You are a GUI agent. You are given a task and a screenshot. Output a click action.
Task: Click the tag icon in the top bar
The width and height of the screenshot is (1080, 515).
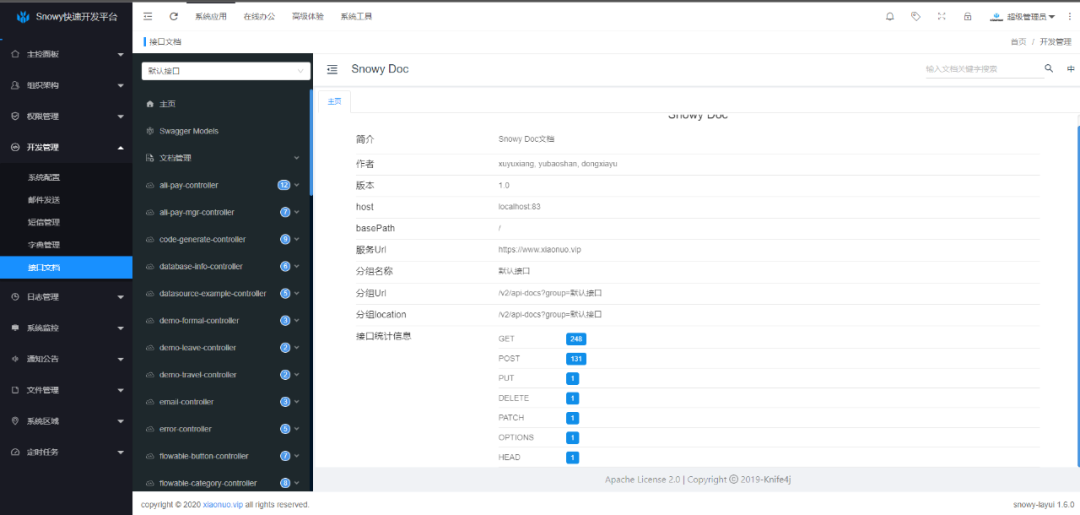click(x=915, y=17)
